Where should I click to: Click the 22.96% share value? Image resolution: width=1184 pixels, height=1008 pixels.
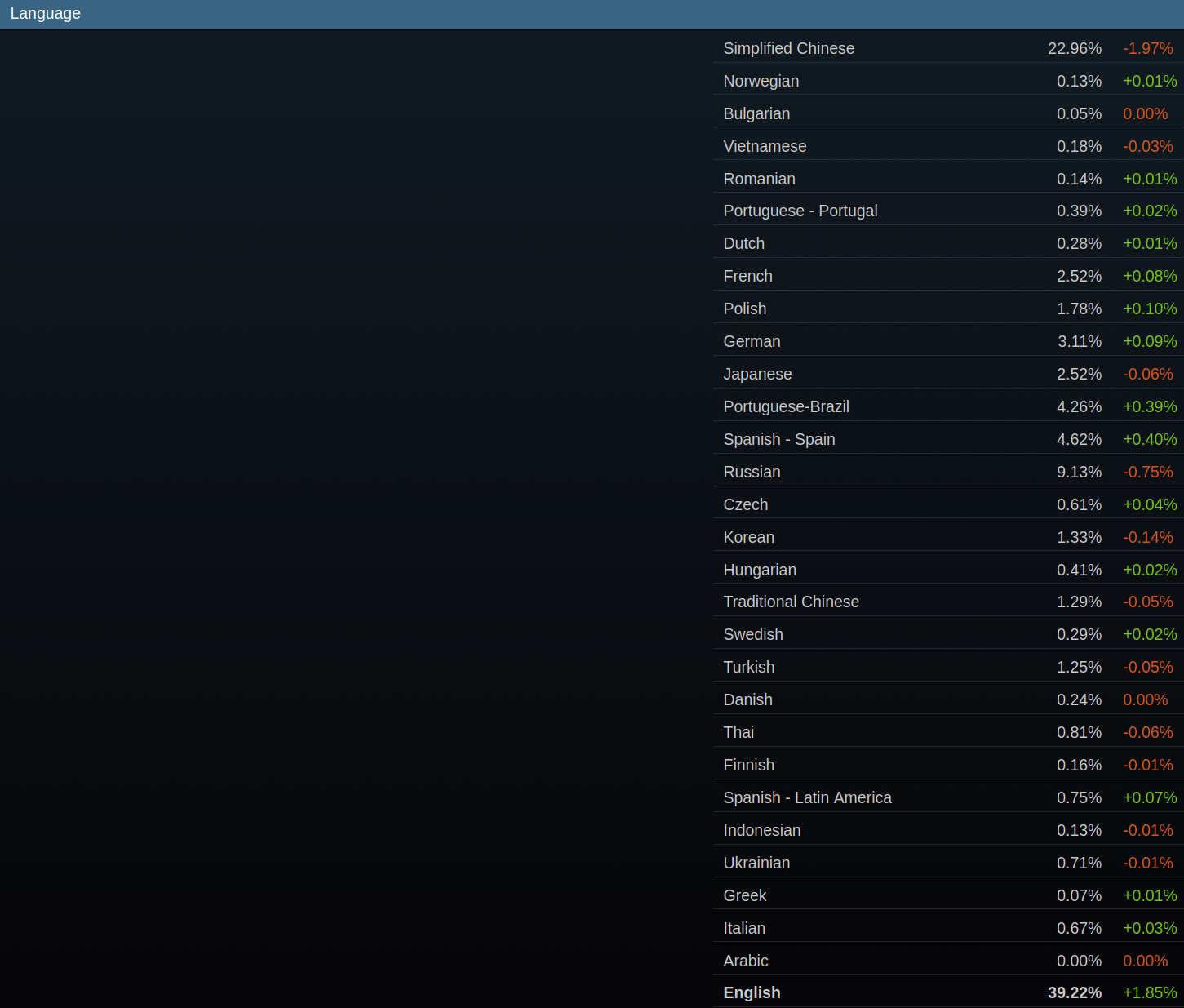coord(1075,48)
